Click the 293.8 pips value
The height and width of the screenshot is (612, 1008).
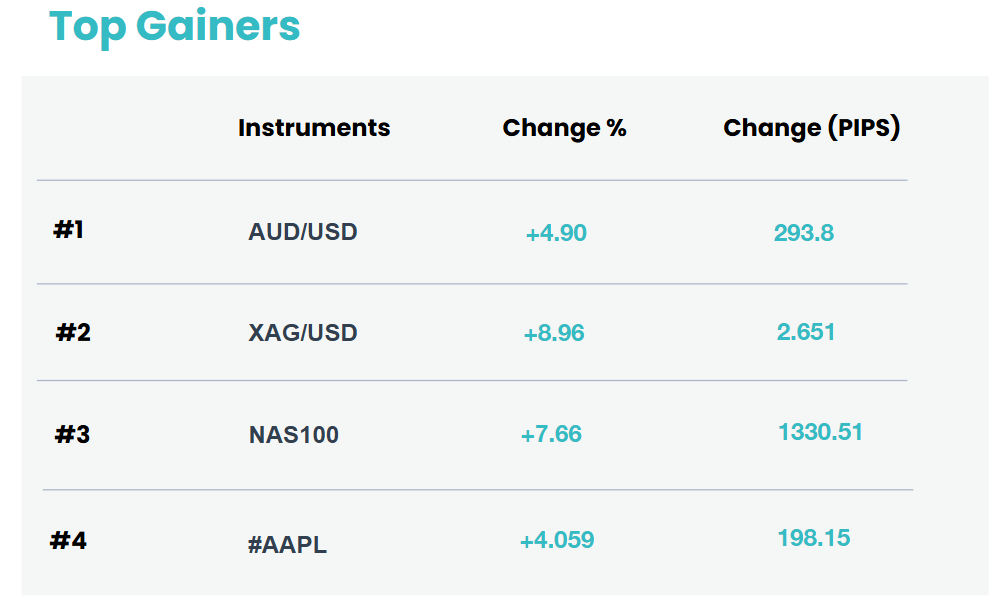tap(804, 233)
